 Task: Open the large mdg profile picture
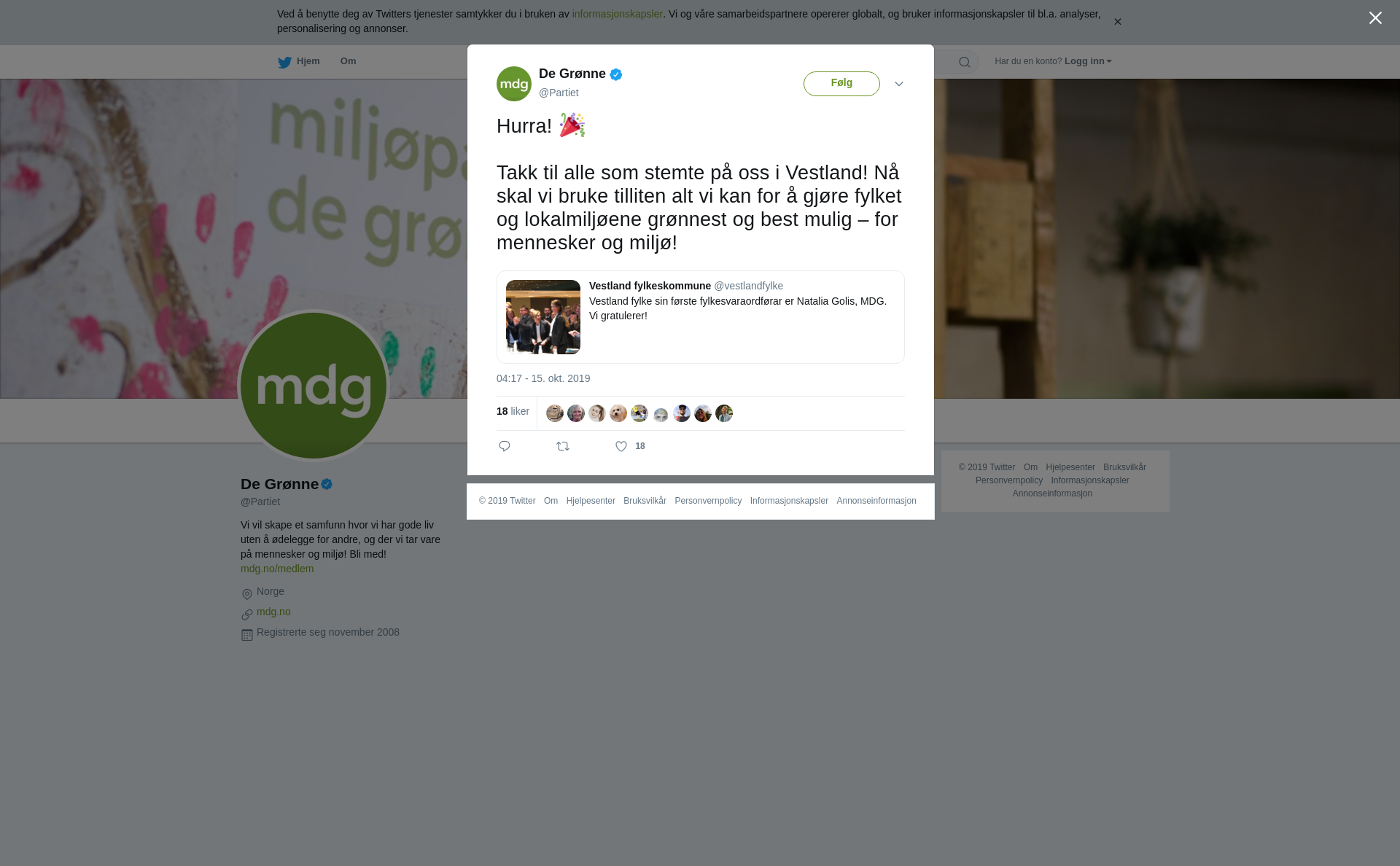tap(314, 386)
